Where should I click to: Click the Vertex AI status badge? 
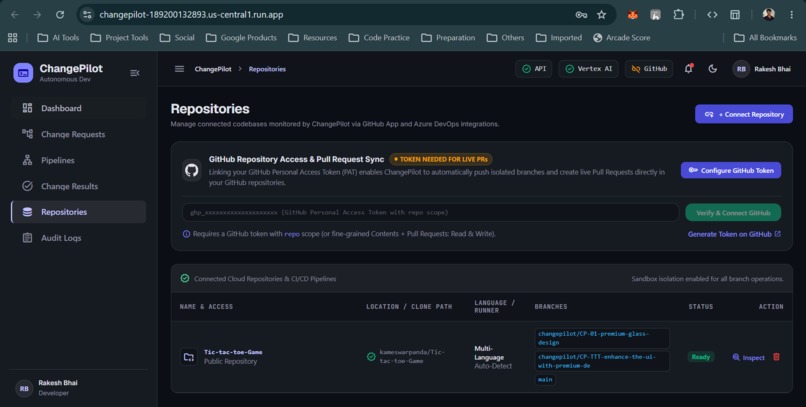click(588, 69)
